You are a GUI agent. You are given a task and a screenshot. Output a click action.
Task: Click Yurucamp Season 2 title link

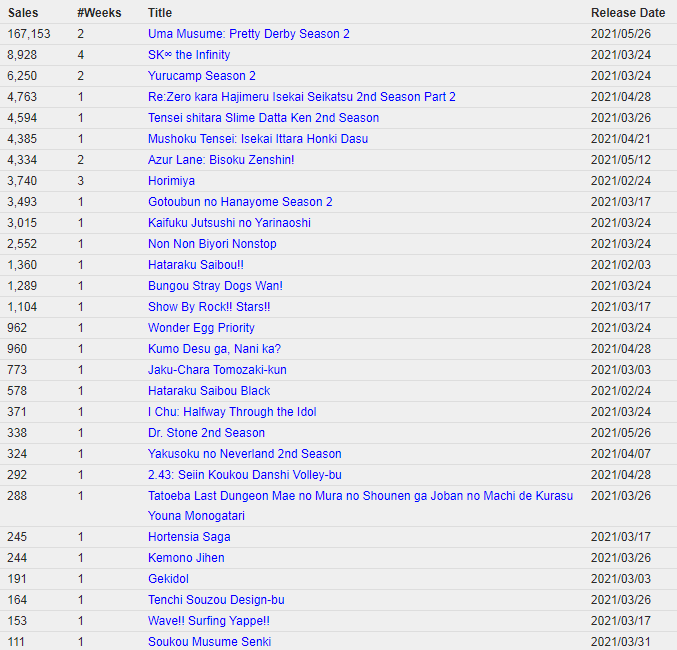[202, 76]
